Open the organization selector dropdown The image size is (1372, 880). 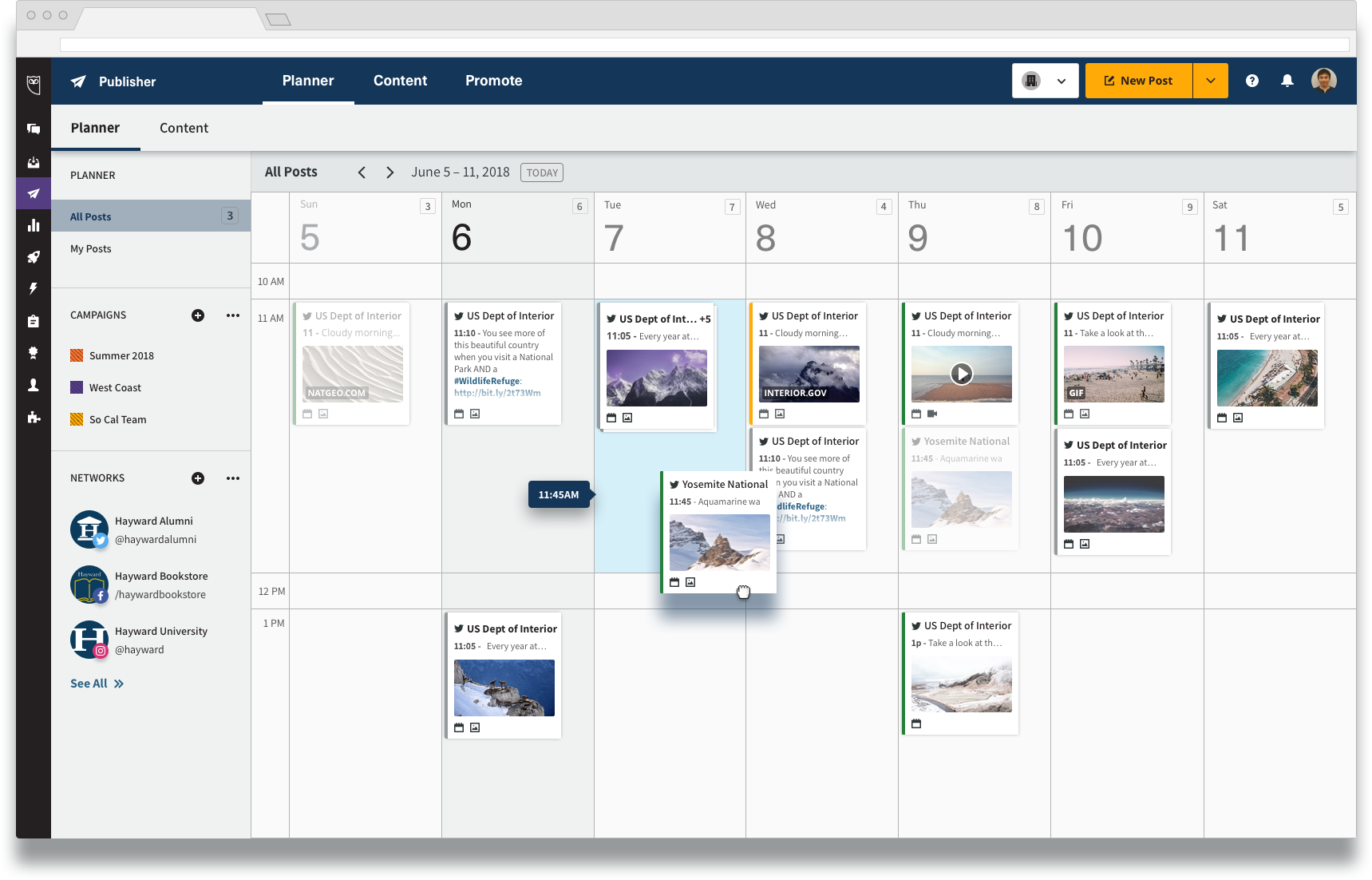(1046, 81)
